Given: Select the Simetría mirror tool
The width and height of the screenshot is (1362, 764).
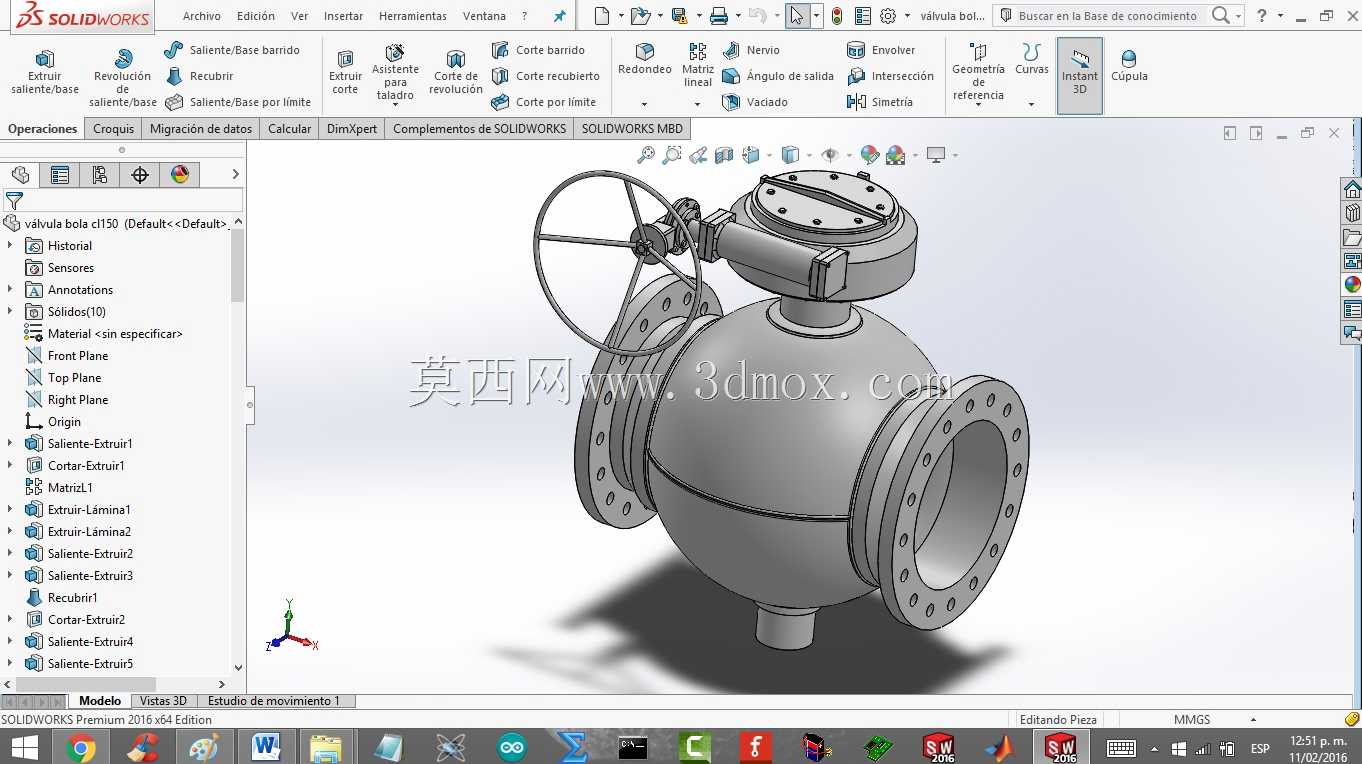Looking at the screenshot, I should [880, 102].
